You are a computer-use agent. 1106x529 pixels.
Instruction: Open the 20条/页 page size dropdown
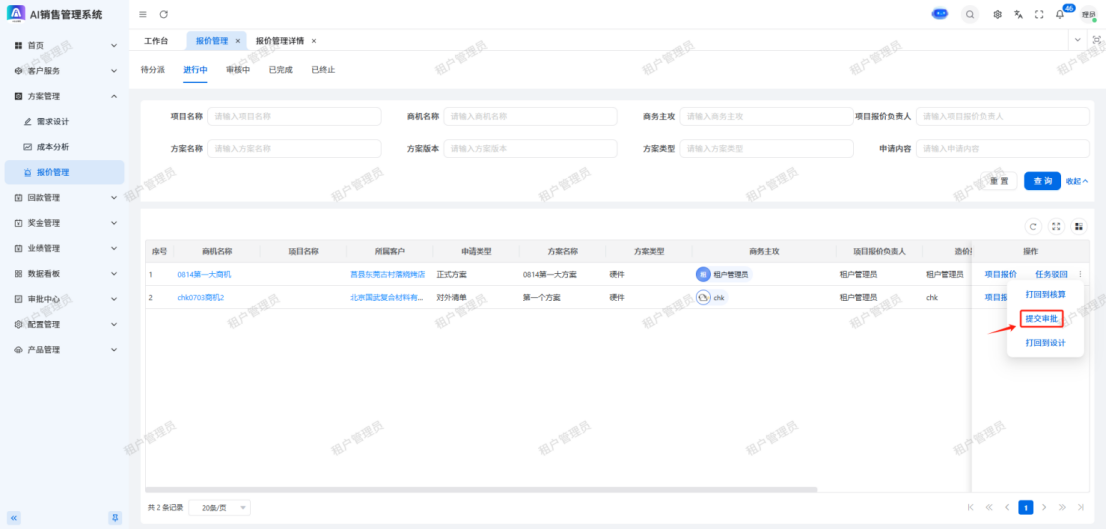pos(219,507)
